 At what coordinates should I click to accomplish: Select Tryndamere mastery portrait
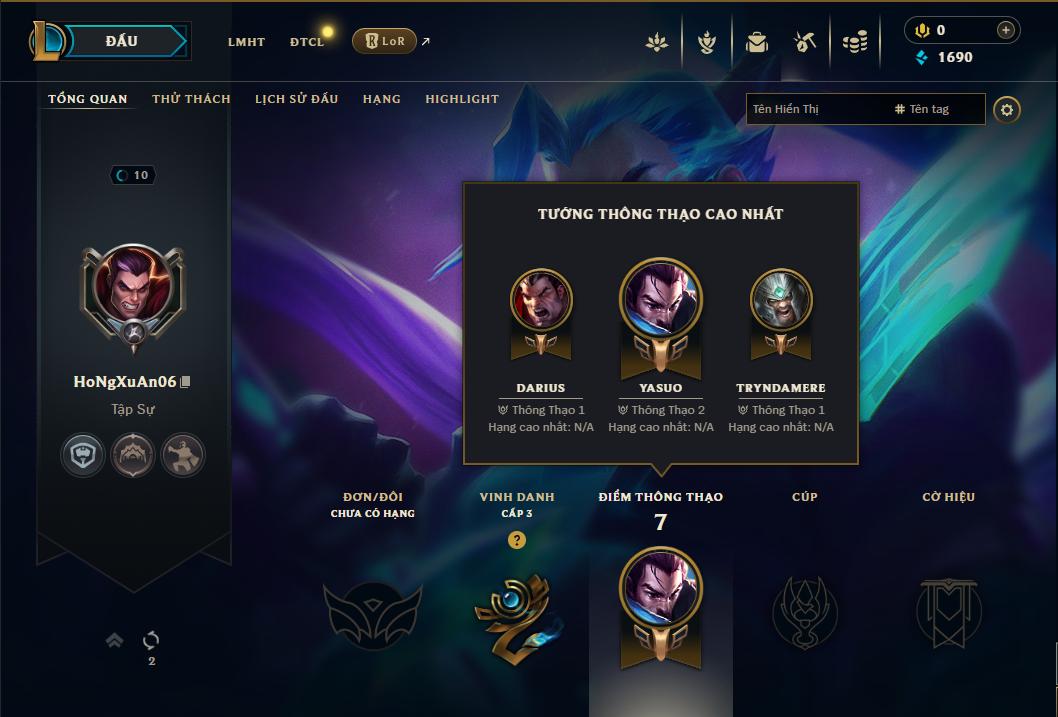tap(781, 299)
